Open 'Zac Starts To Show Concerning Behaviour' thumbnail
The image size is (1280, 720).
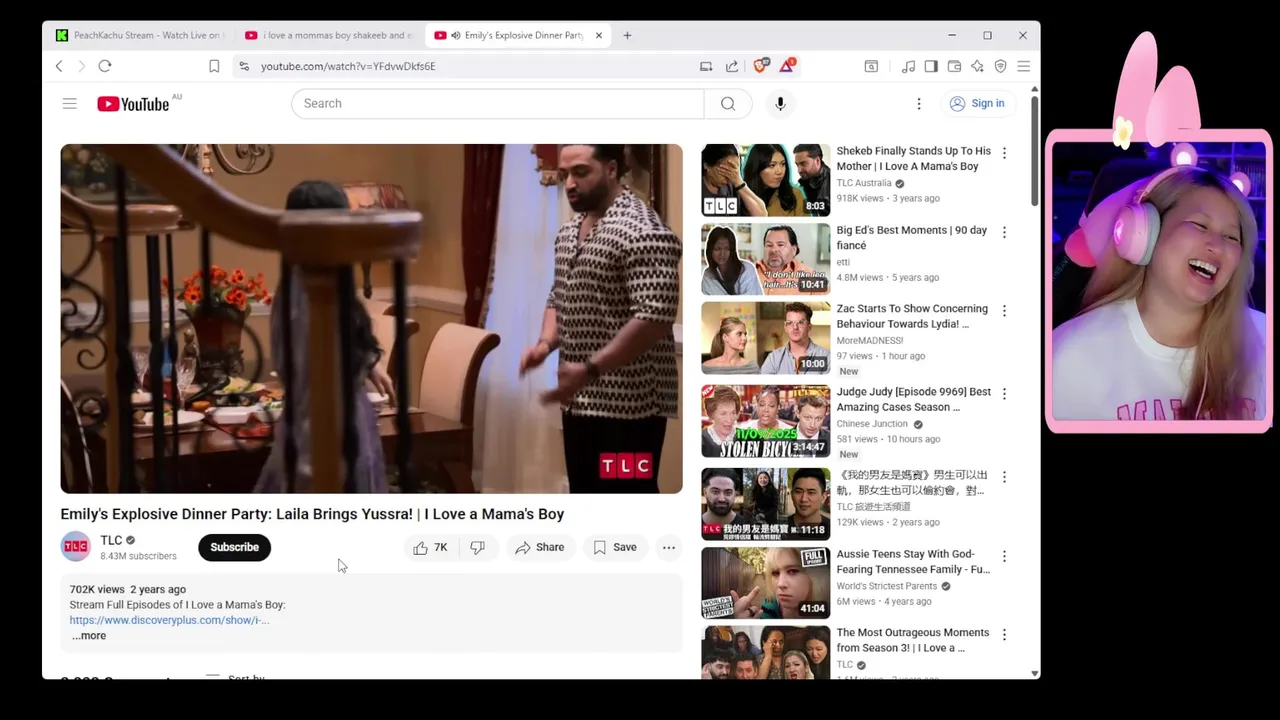pos(765,338)
